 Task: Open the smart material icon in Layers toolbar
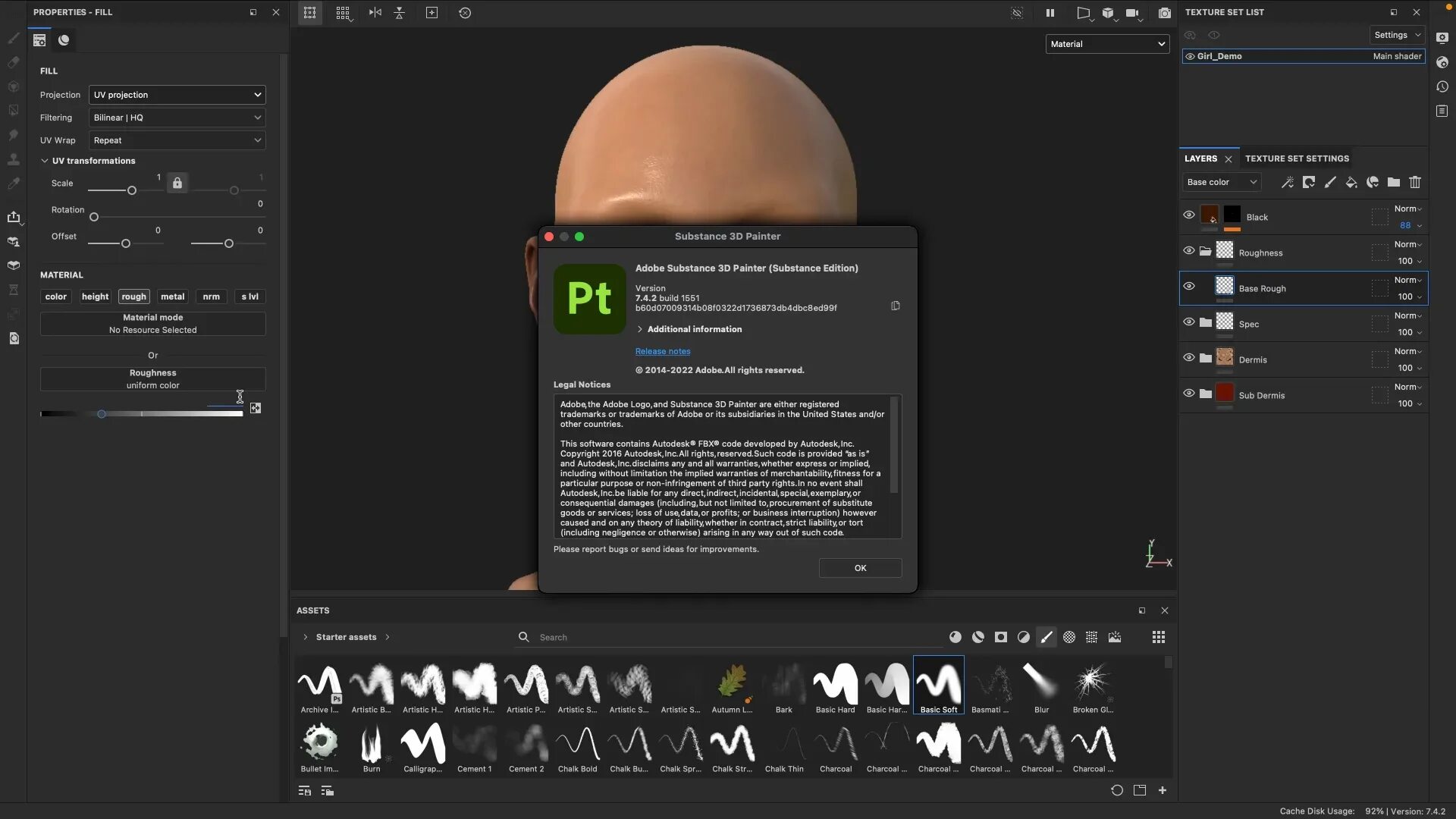tap(1373, 182)
